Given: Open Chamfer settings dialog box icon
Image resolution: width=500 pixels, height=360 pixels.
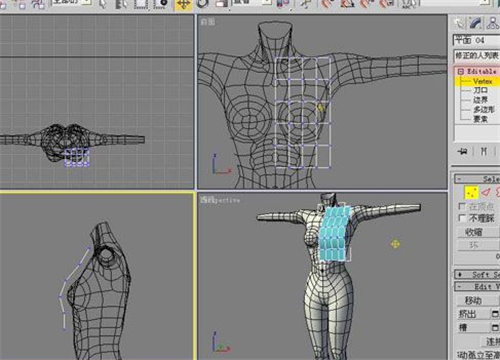Looking at the screenshot, I should point(495,328).
